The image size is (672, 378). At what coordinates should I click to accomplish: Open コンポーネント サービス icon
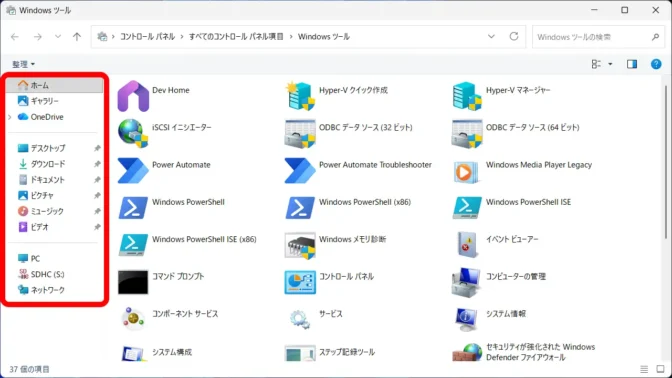[x=133, y=319]
